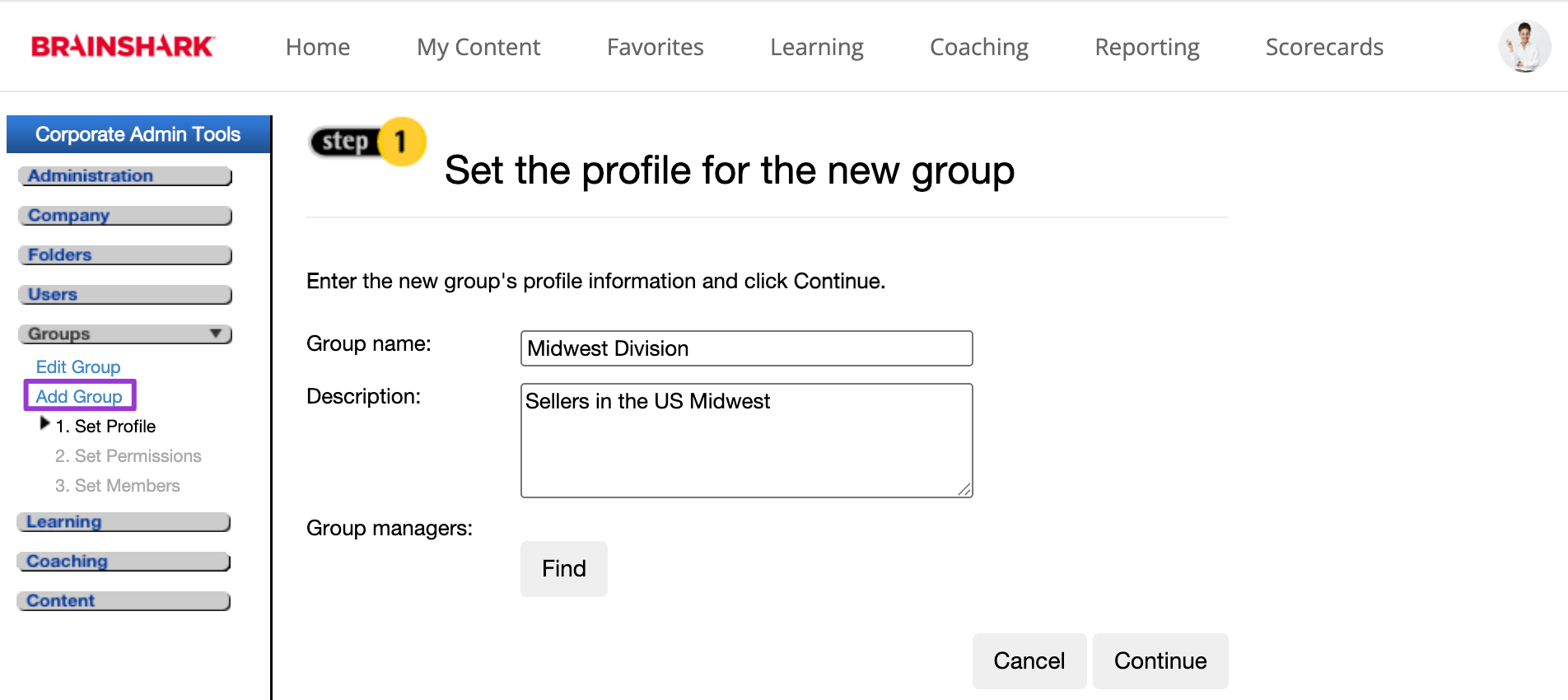
Task: Open Scorecards in the top navigation
Action: pyautogui.click(x=1324, y=47)
